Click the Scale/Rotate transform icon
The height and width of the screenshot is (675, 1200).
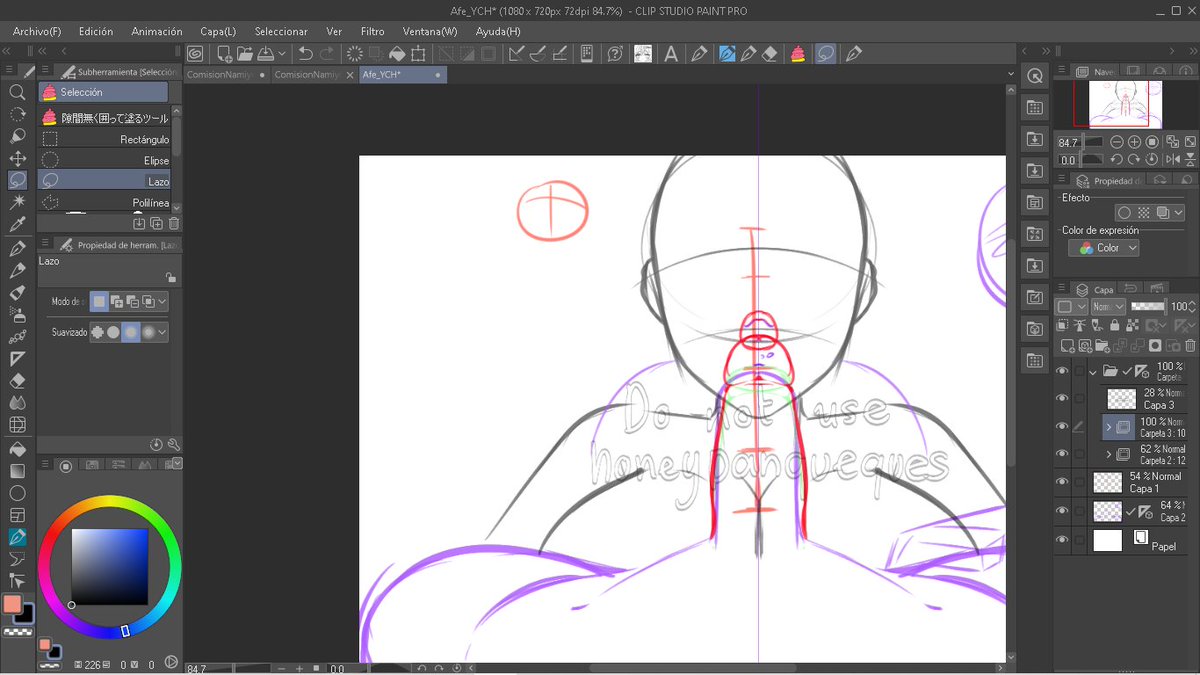[418, 53]
